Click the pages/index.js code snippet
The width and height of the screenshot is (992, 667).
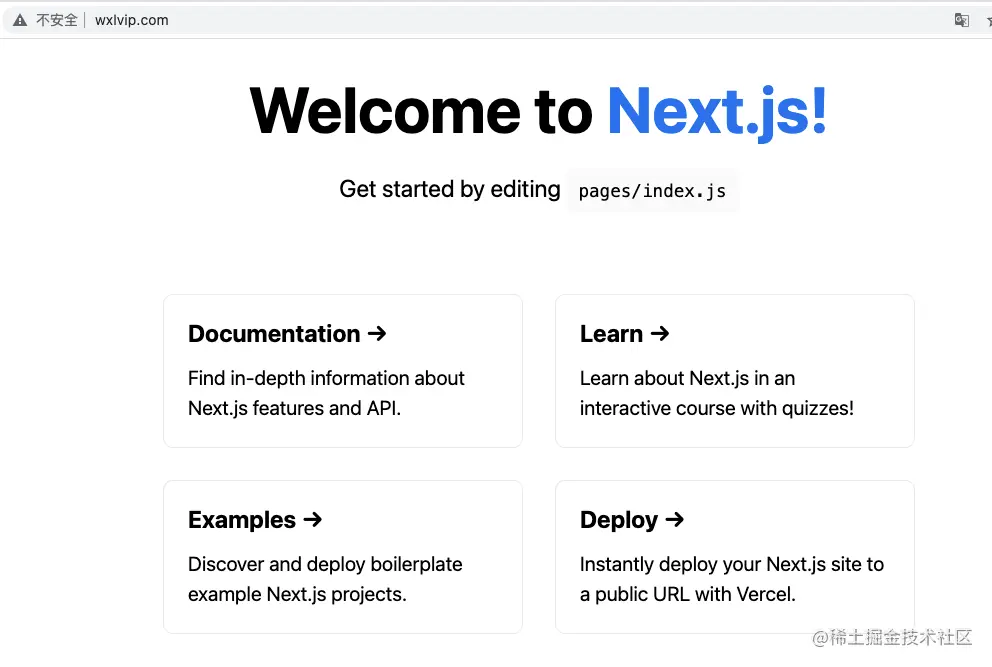tap(652, 190)
